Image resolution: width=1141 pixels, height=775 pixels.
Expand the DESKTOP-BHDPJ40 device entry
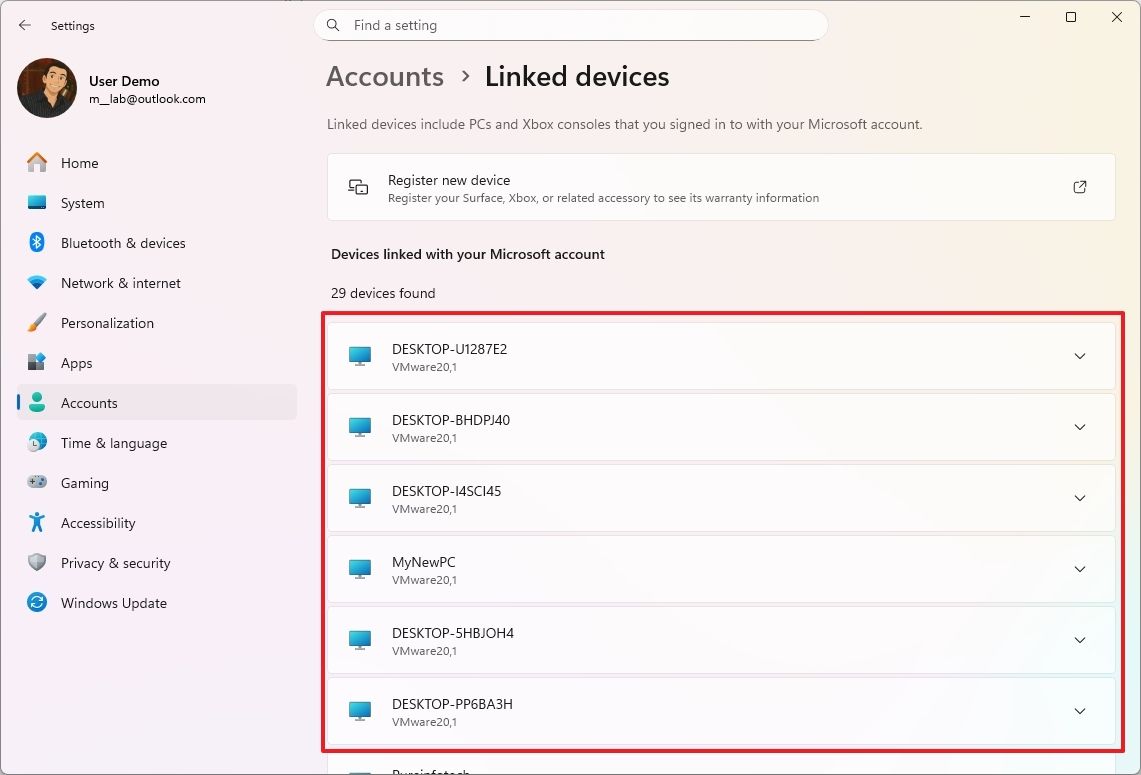point(1079,427)
